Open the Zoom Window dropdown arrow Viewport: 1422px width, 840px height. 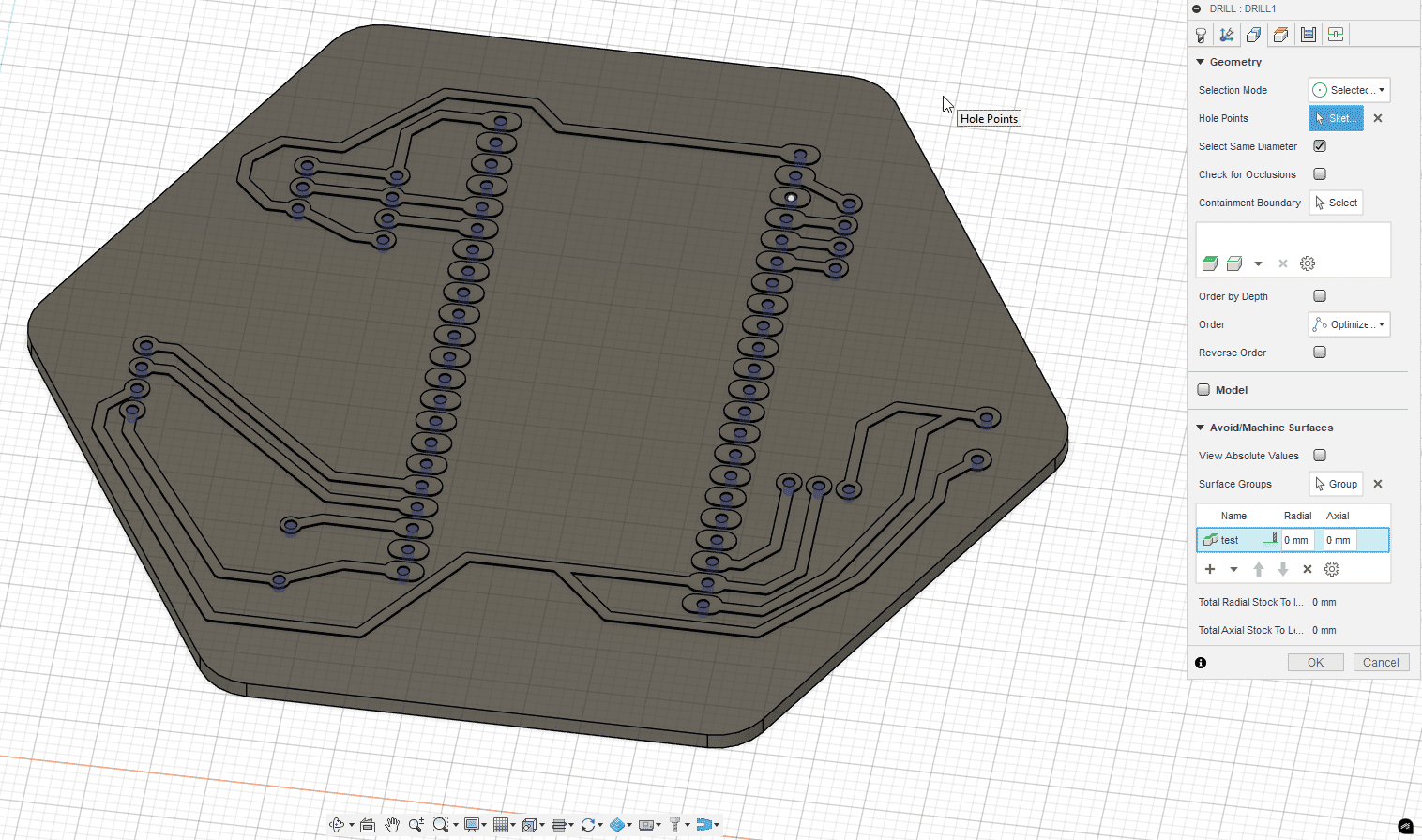coord(455,826)
